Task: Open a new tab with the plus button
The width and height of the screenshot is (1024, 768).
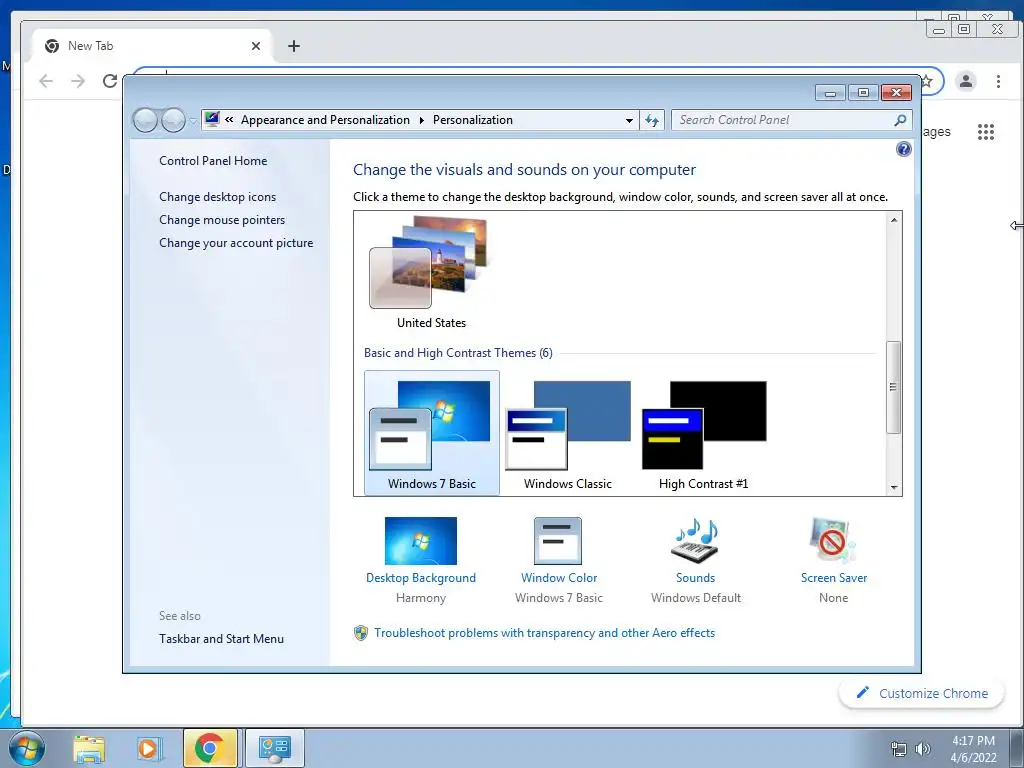Action: point(294,46)
